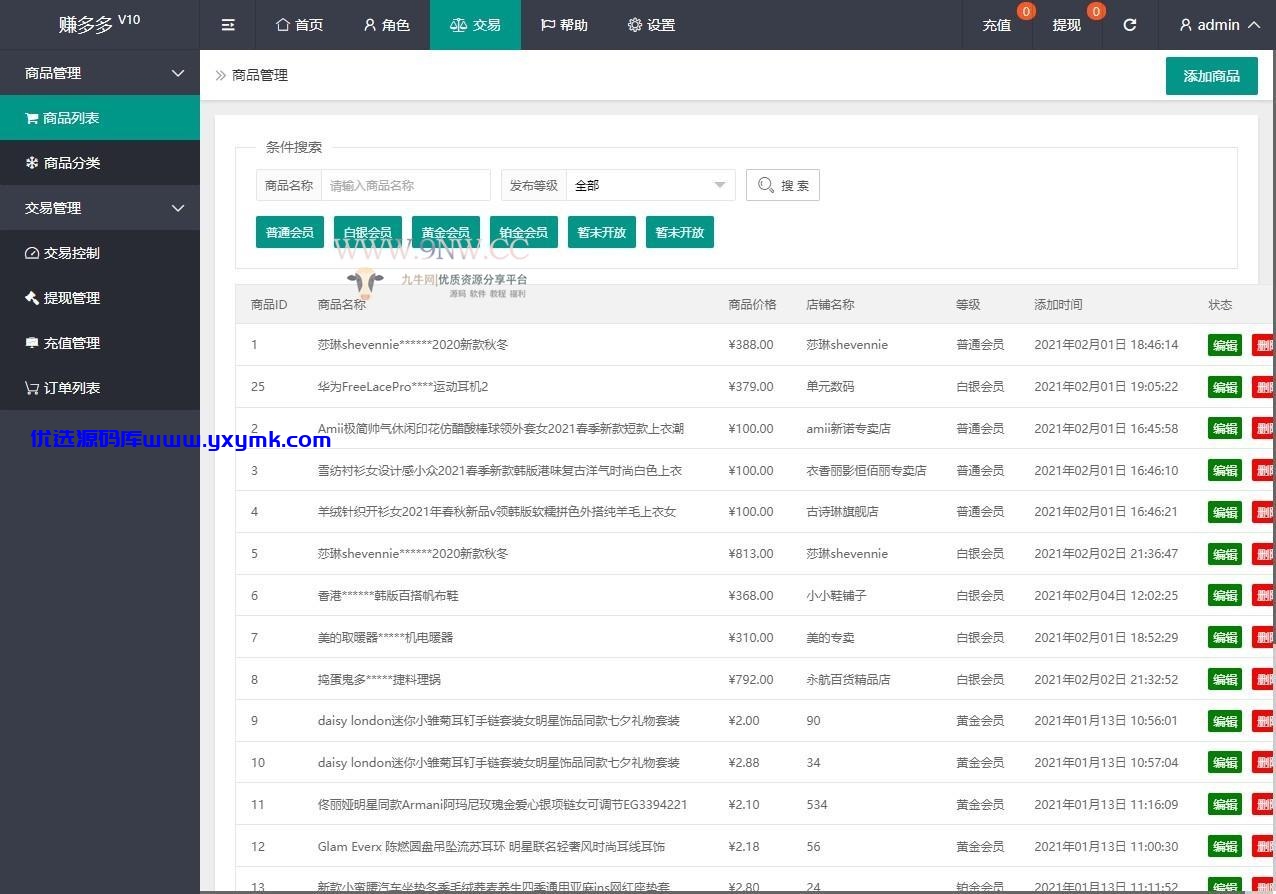Viewport: 1276px width, 894px height.
Task: Click the last 暂未开放 button
Action: pyautogui.click(x=680, y=232)
